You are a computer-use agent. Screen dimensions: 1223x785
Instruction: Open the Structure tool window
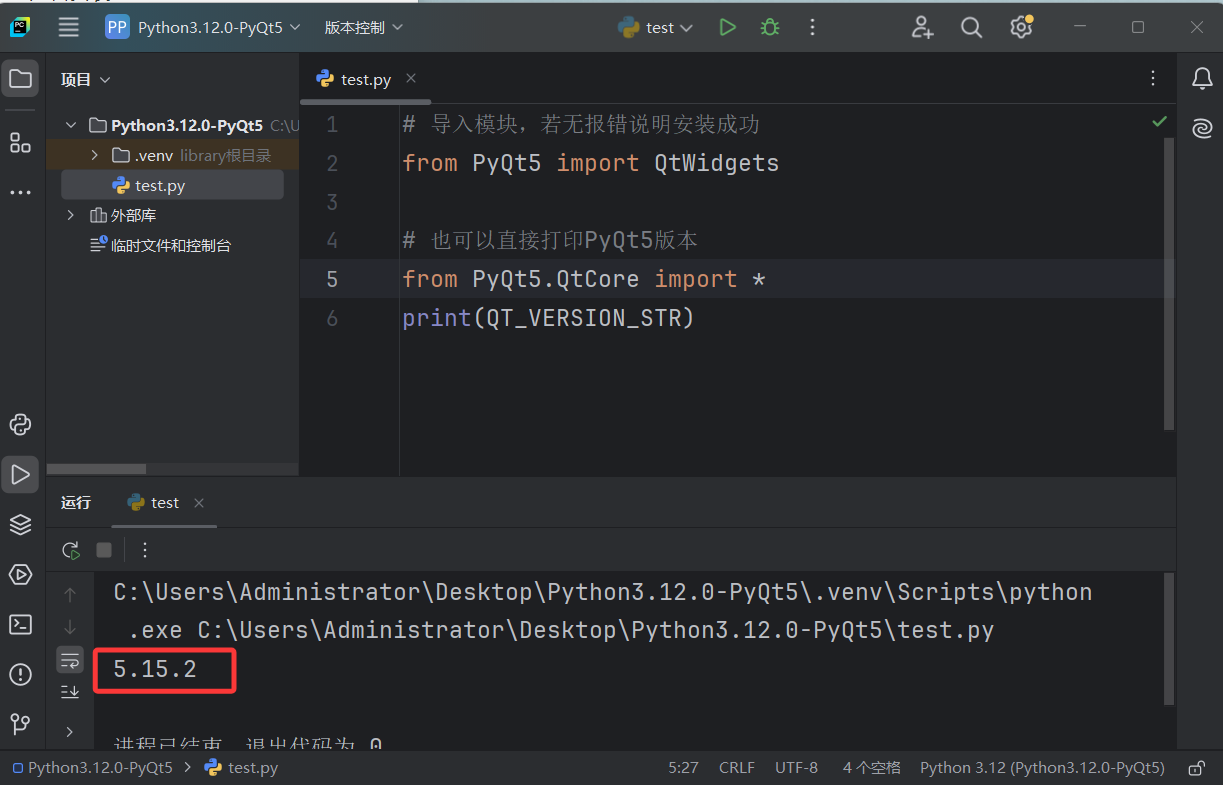click(20, 142)
